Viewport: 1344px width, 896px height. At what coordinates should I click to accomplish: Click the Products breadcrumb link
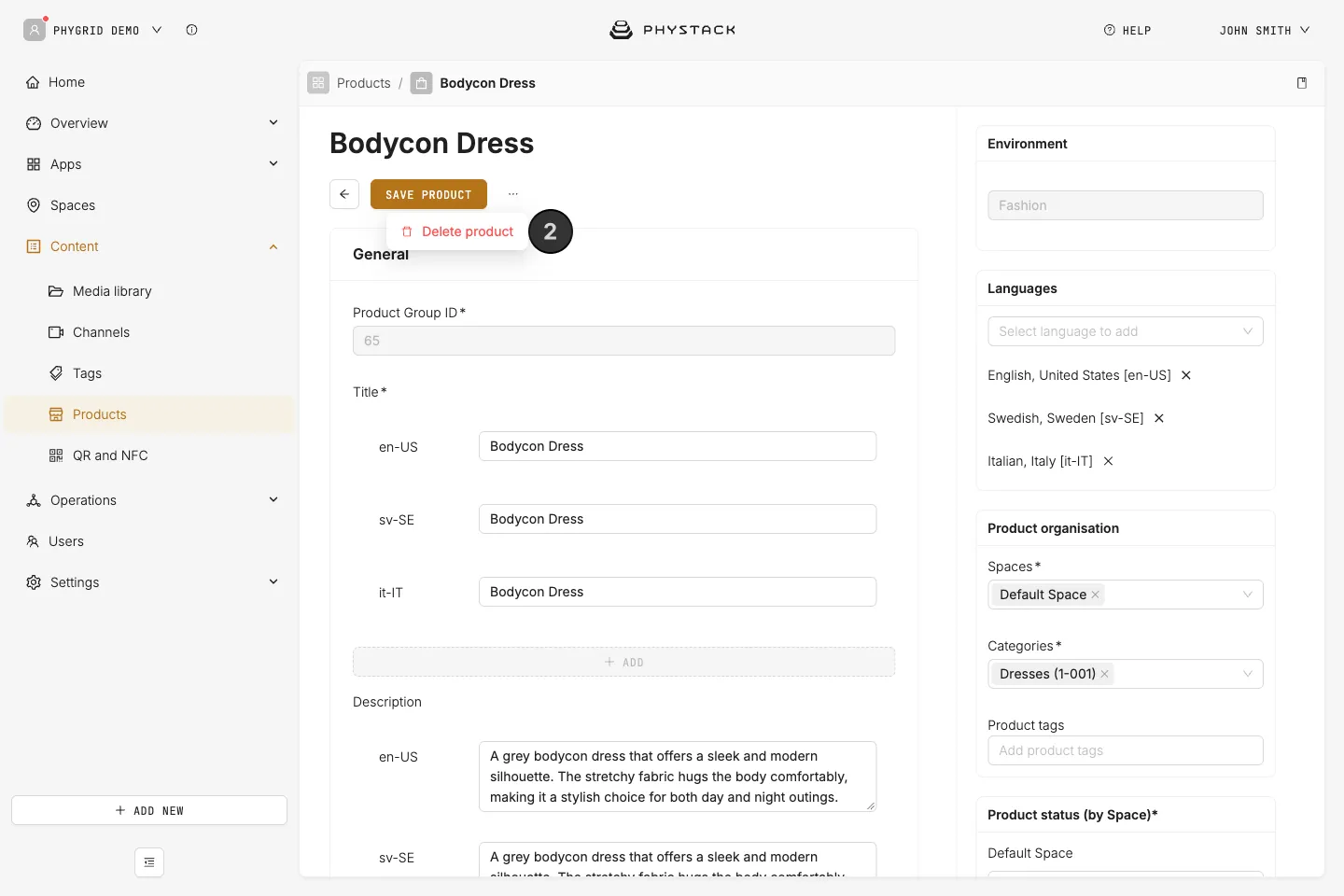click(x=364, y=83)
